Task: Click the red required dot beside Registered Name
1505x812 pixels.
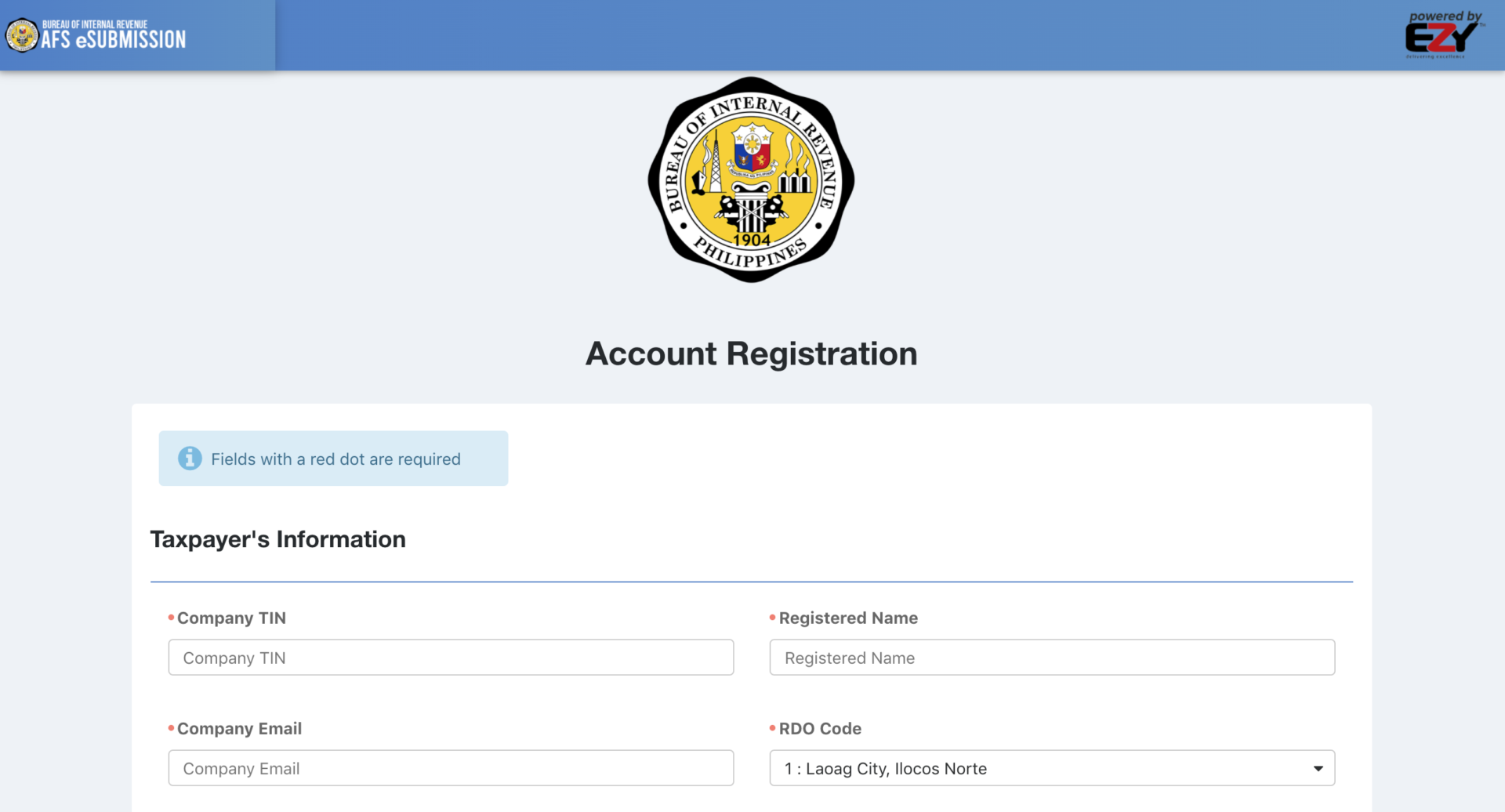Action: (x=771, y=617)
